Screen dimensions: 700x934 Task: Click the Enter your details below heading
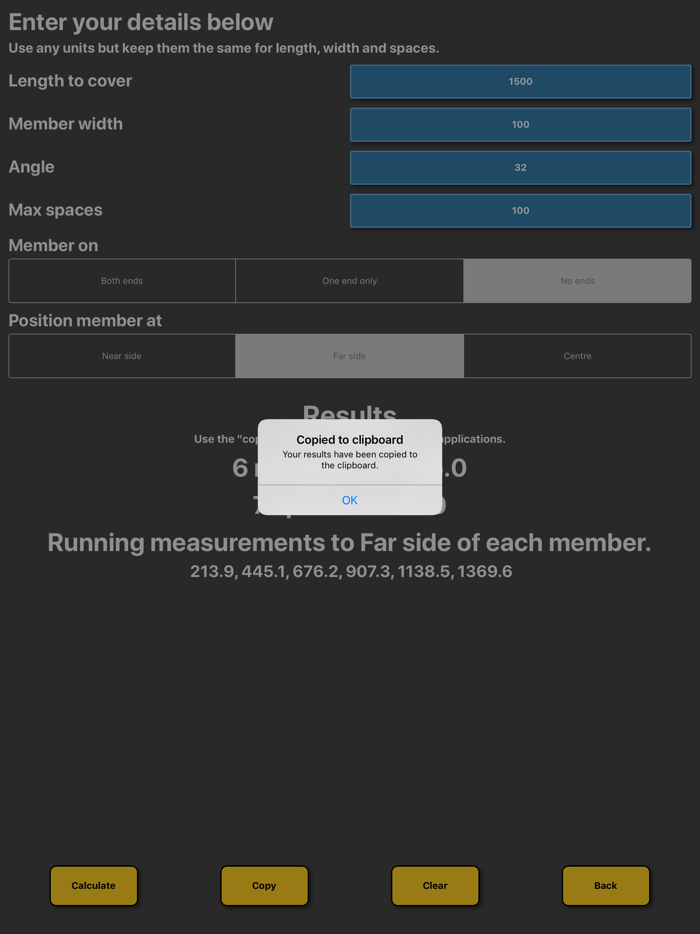point(140,21)
